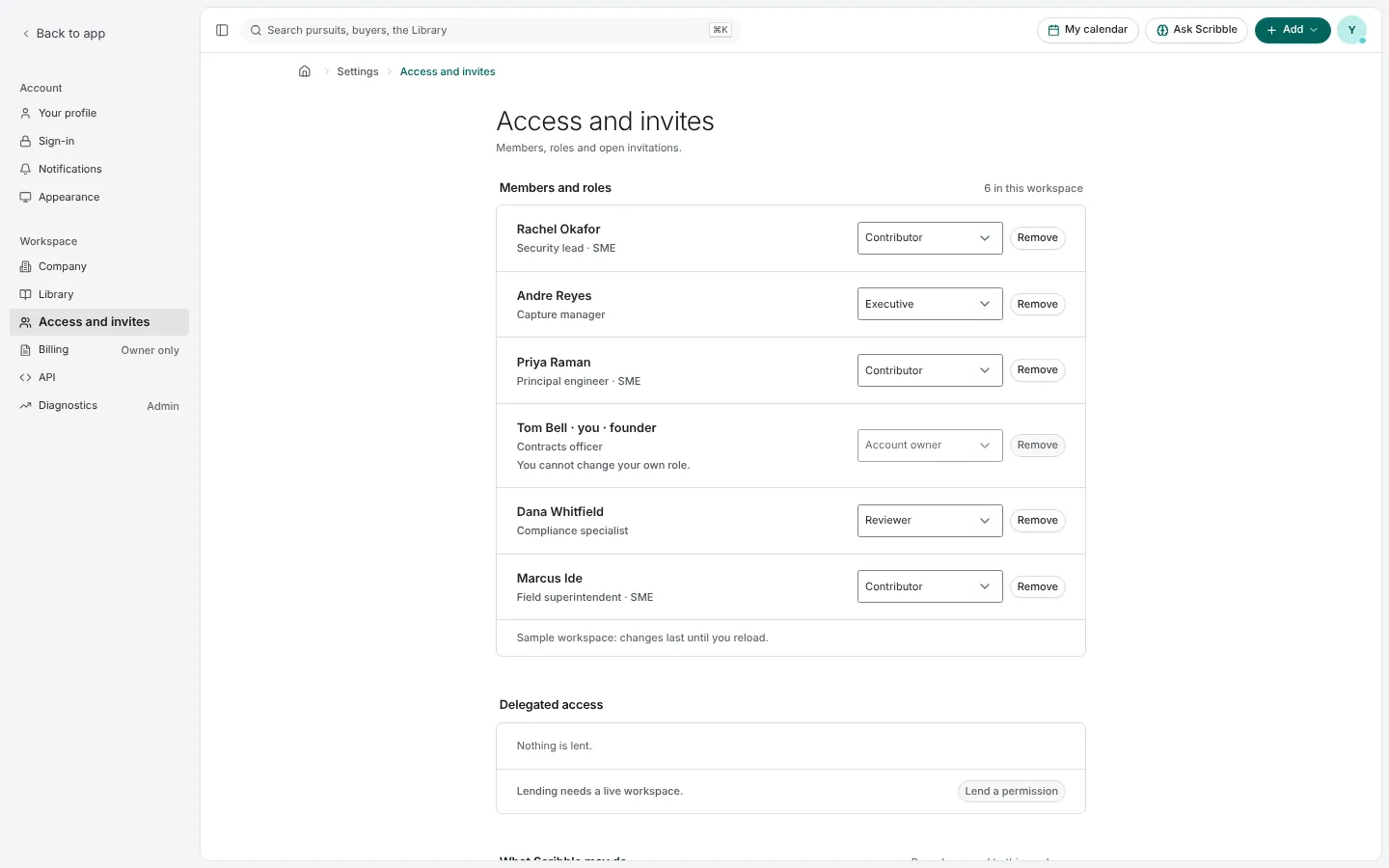
Task: Open Sign-in settings
Action: [99, 141]
